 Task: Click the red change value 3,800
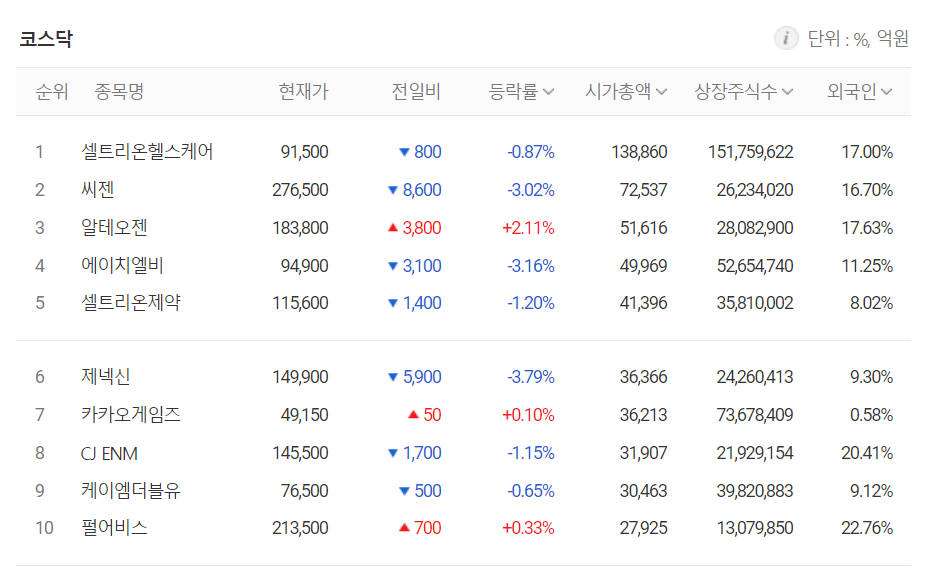pyautogui.click(x=422, y=227)
